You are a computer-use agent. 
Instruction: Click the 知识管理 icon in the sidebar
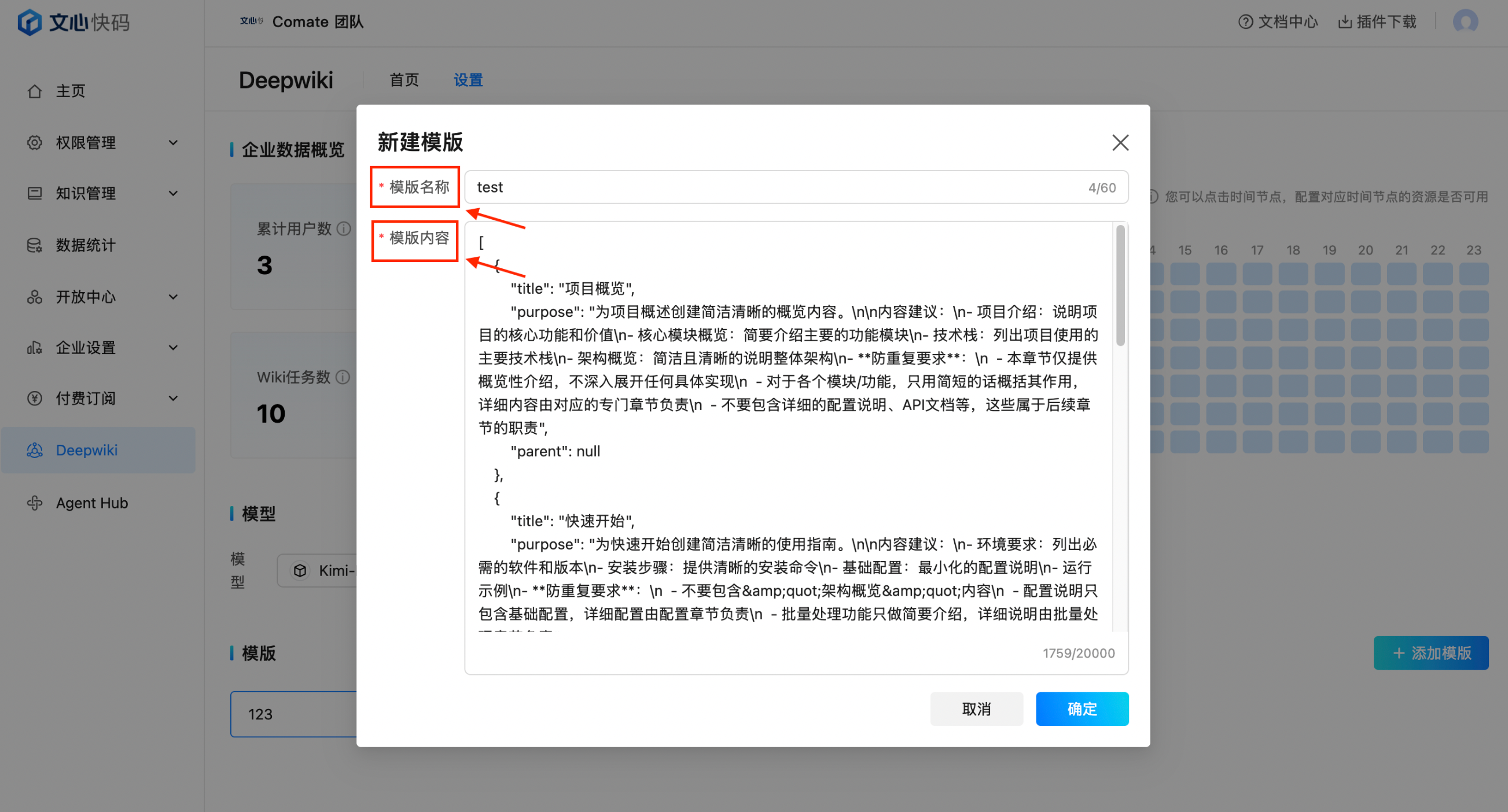coord(35,194)
